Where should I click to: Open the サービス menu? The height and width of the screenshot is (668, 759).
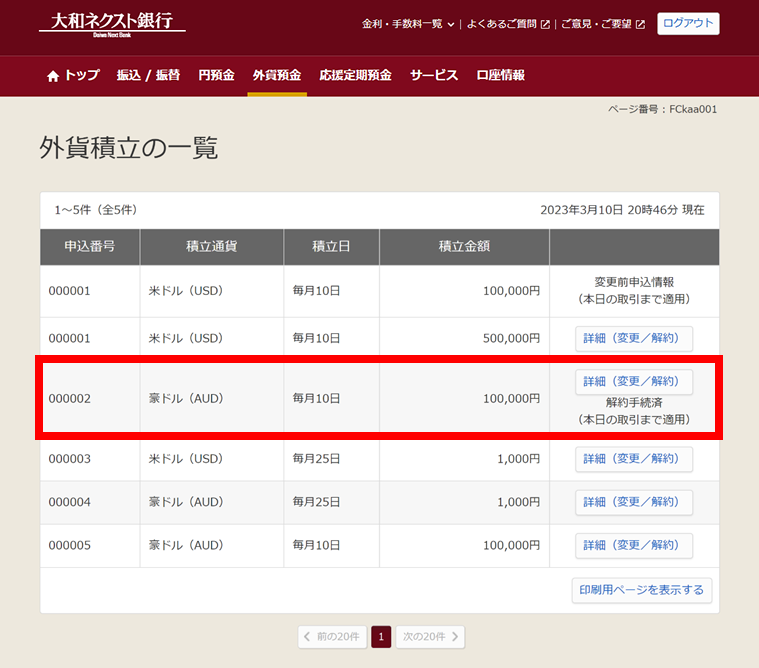tap(434, 75)
